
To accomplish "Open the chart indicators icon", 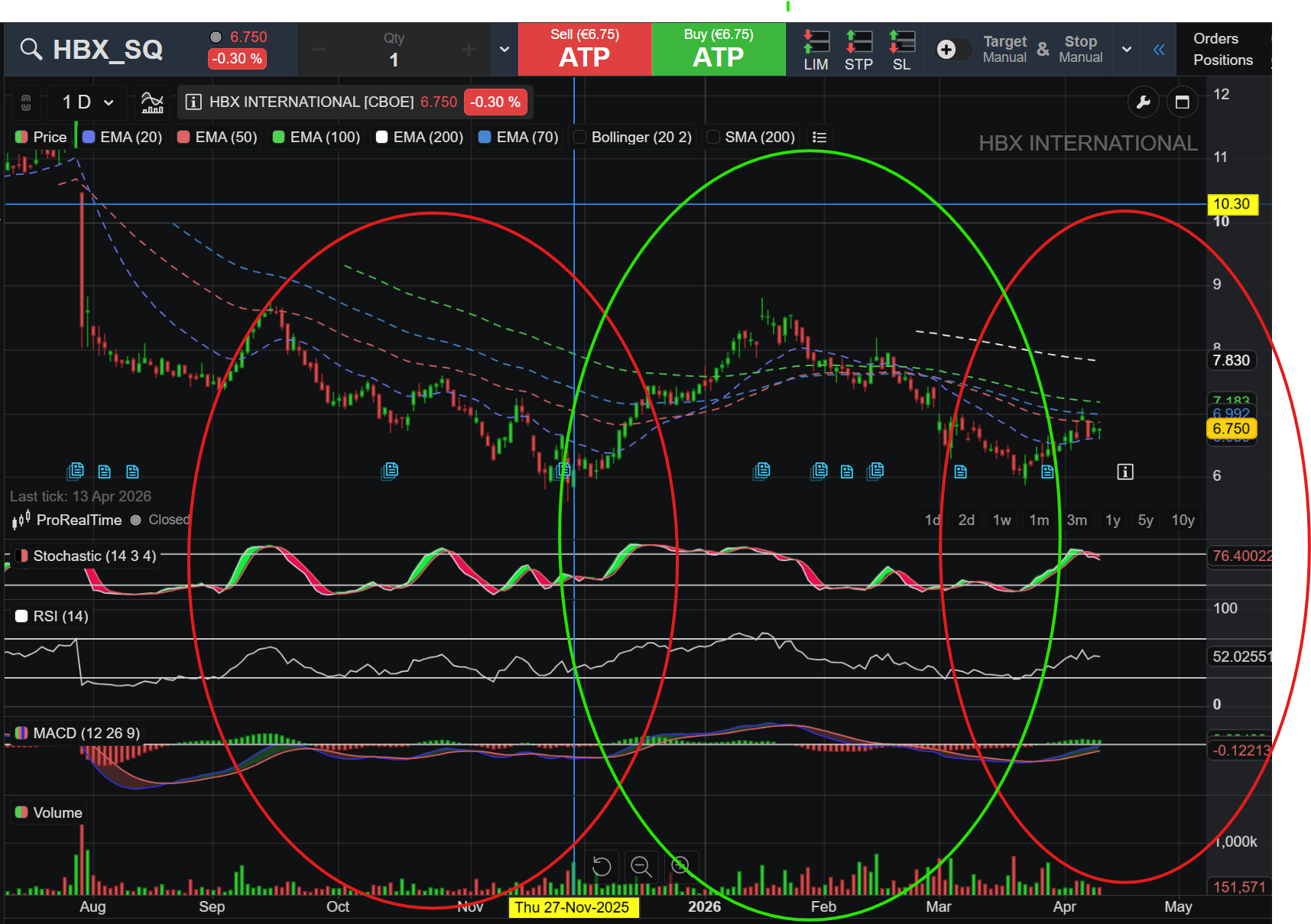I will [x=152, y=102].
